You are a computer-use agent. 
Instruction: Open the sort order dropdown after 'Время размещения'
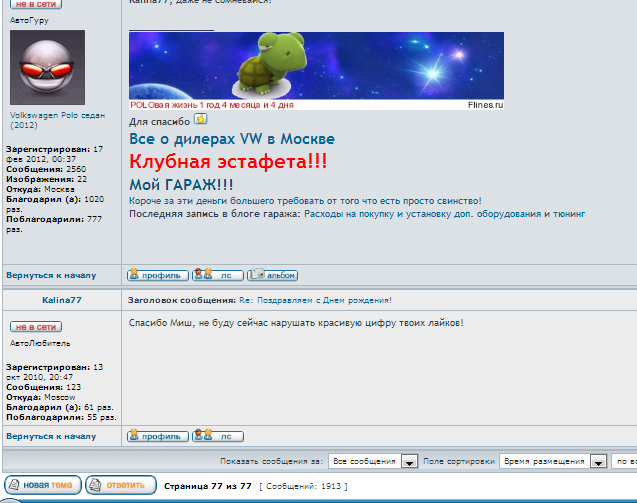pos(626,461)
